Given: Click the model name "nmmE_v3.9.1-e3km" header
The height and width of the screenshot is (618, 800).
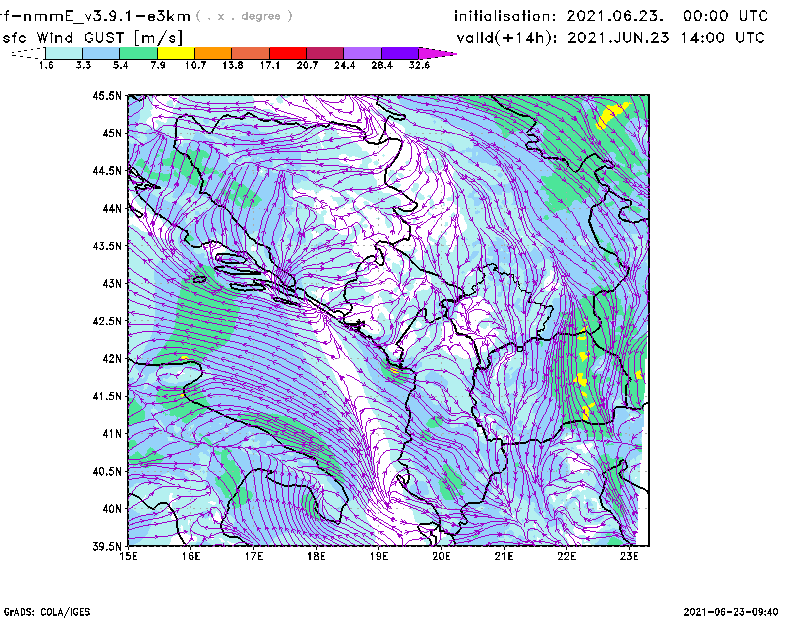Looking at the screenshot, I should [104, 16].
